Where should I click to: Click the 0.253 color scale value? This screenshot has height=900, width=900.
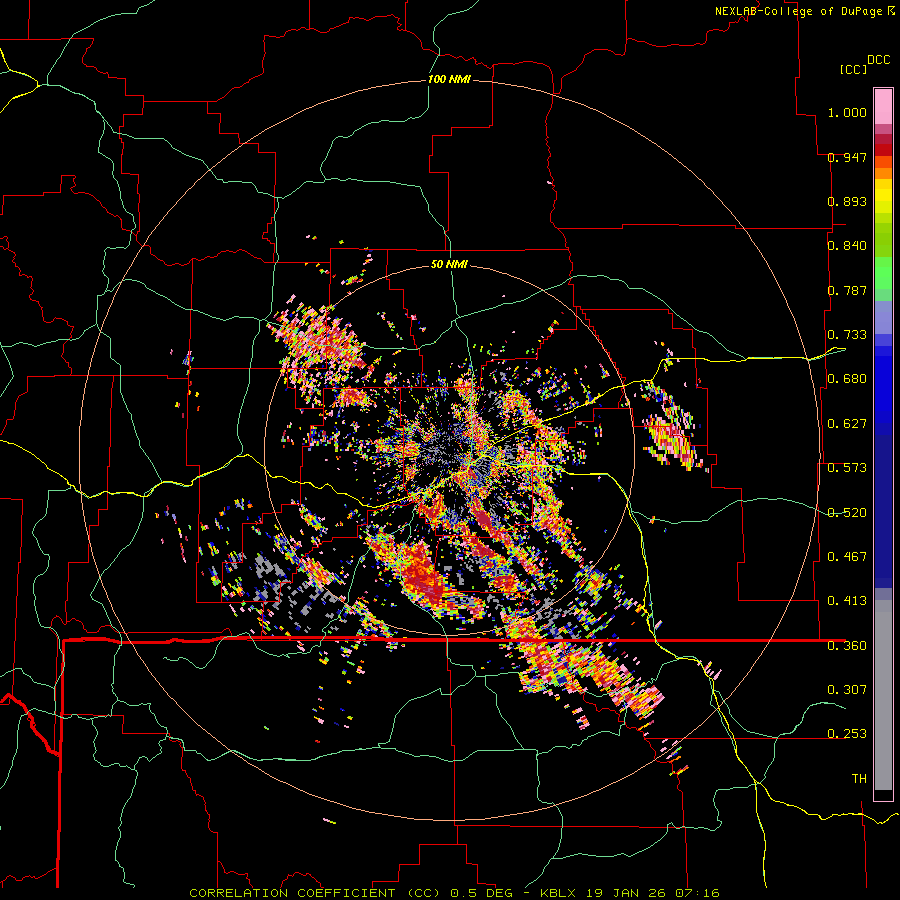pos(847,734)
